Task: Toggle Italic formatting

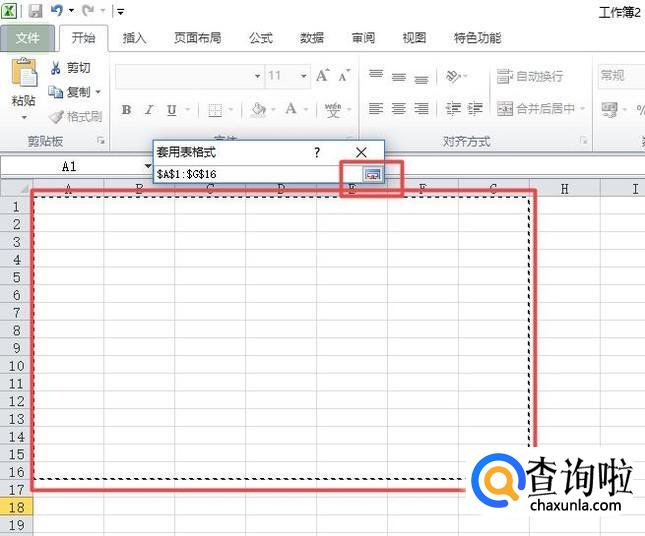Action: (149, 110)
